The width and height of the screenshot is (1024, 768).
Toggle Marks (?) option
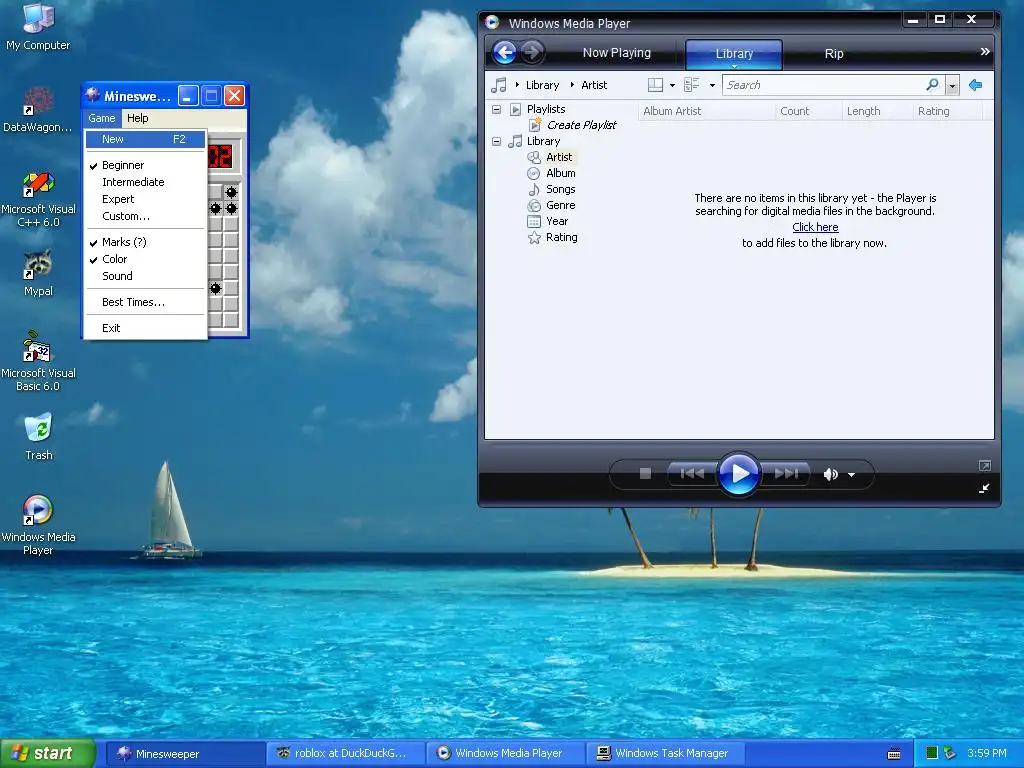146,242
